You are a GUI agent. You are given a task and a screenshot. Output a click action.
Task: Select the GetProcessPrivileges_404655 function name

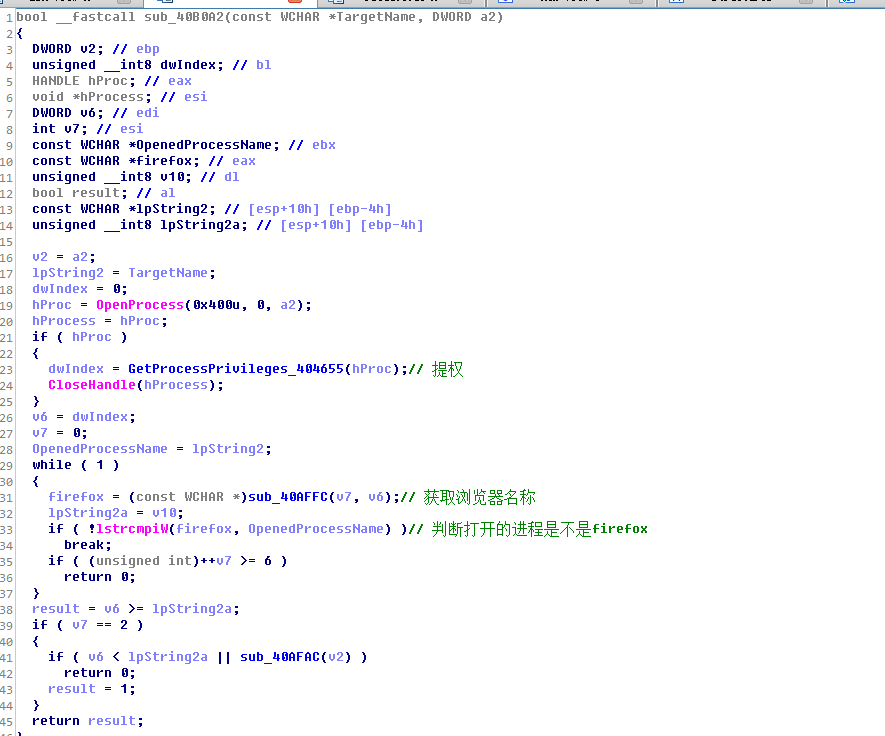pos(236,369)
